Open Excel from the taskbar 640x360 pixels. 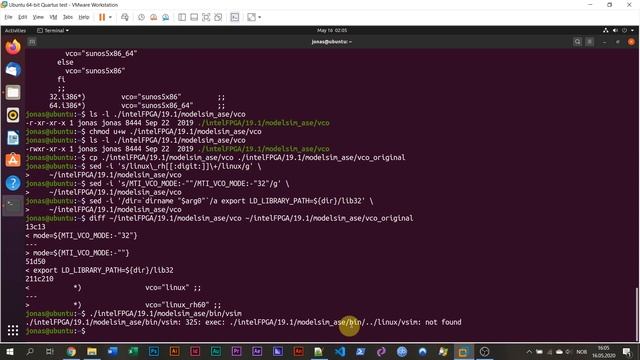[x=133, y=351]
